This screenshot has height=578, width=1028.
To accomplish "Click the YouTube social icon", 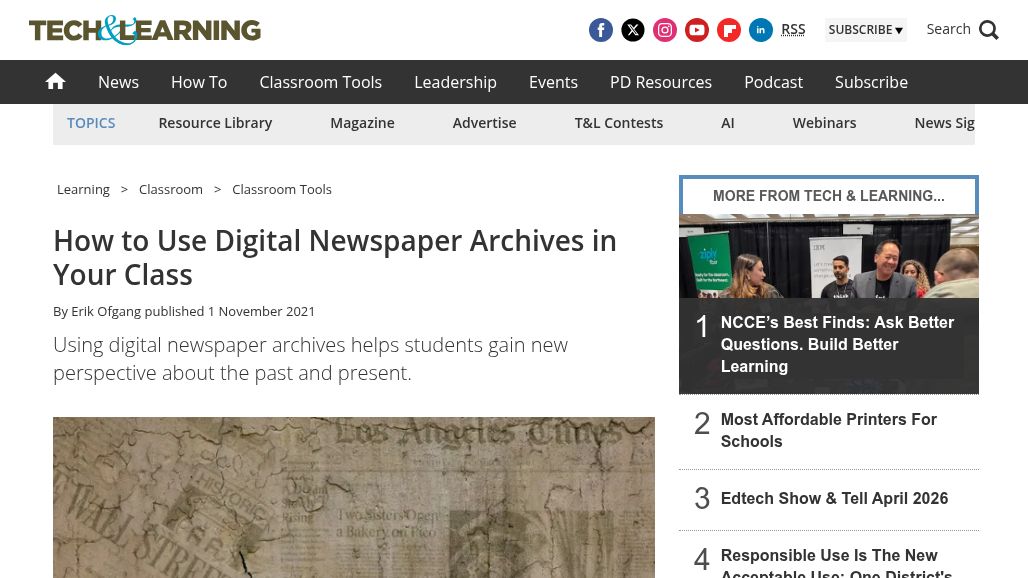I will (x=697, y=30).
